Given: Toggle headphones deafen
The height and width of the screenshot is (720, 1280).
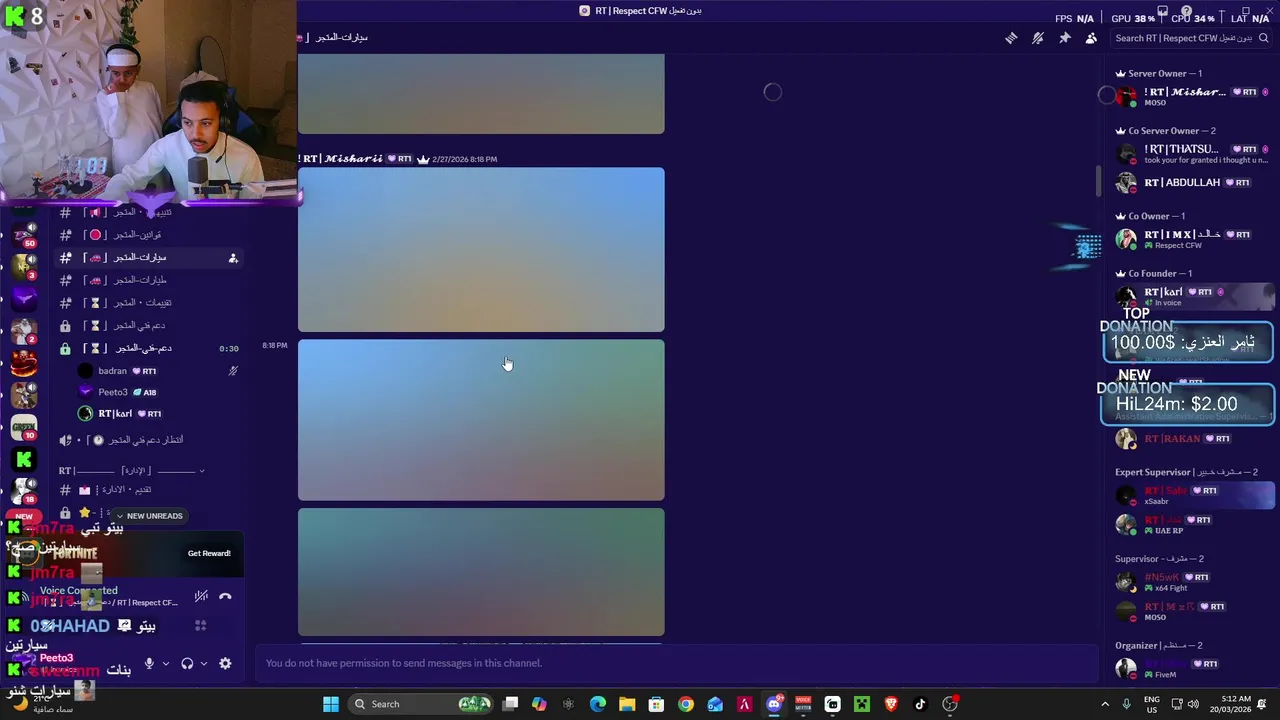Looking at the screenshot, I should coord(187,663).
